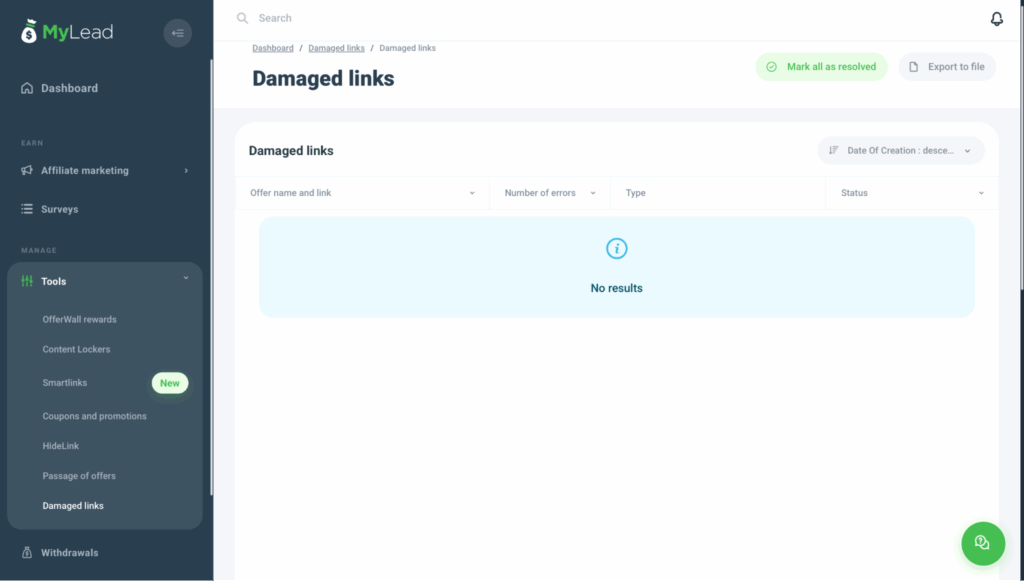Collapse the Tools menu section
Screen dimensions: 1024x581
click(186, 279)
